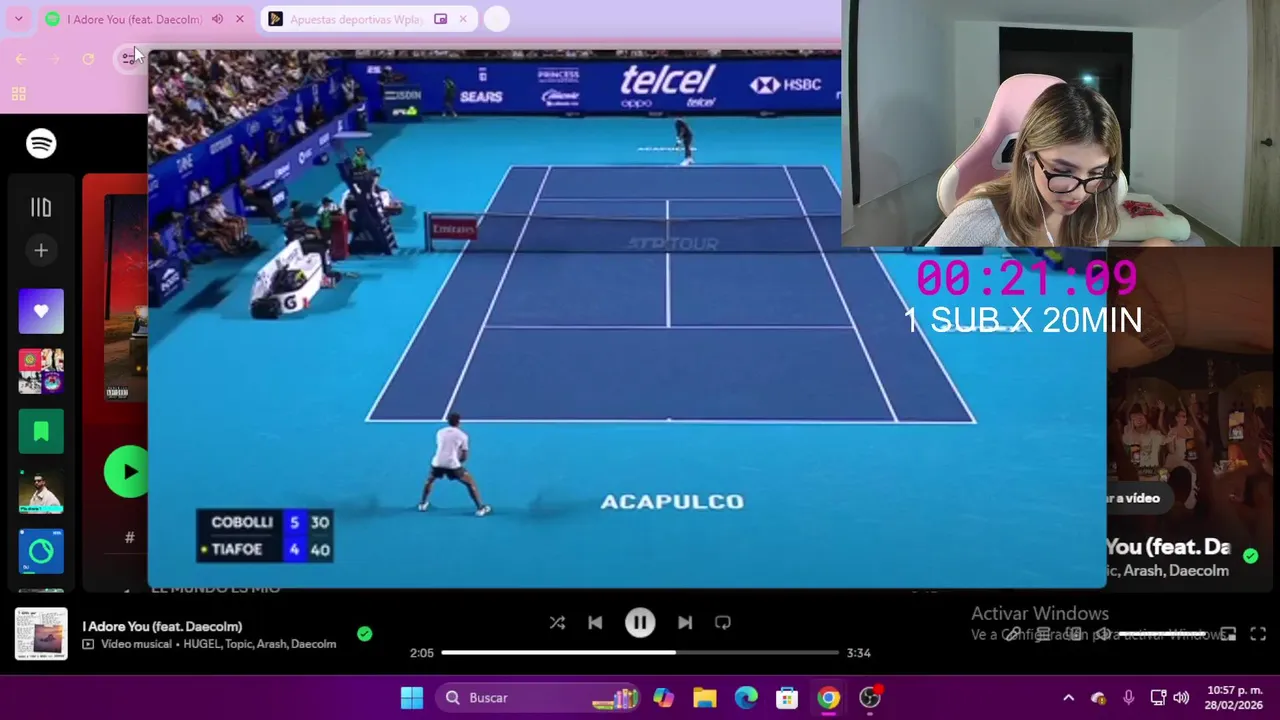Click the now-playing album art thumbnail
The height and width of the screenshot is (720, 1280).
[x=41, y=634]
